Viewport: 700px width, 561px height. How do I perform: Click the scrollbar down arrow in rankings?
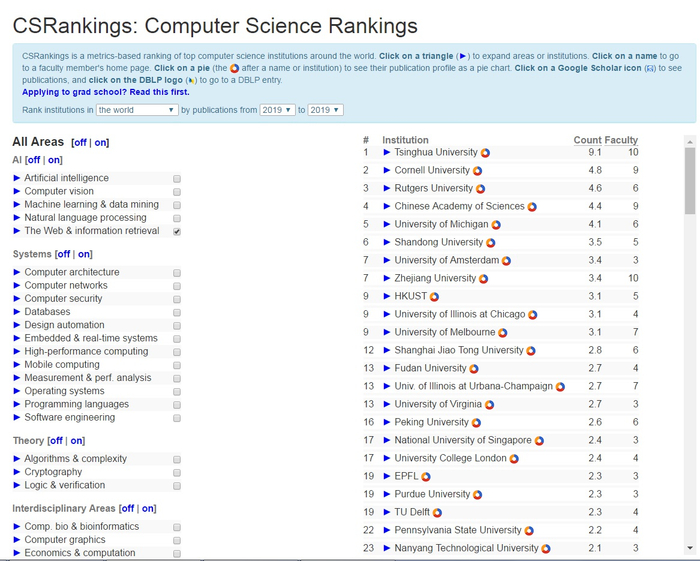pos(690,548)
